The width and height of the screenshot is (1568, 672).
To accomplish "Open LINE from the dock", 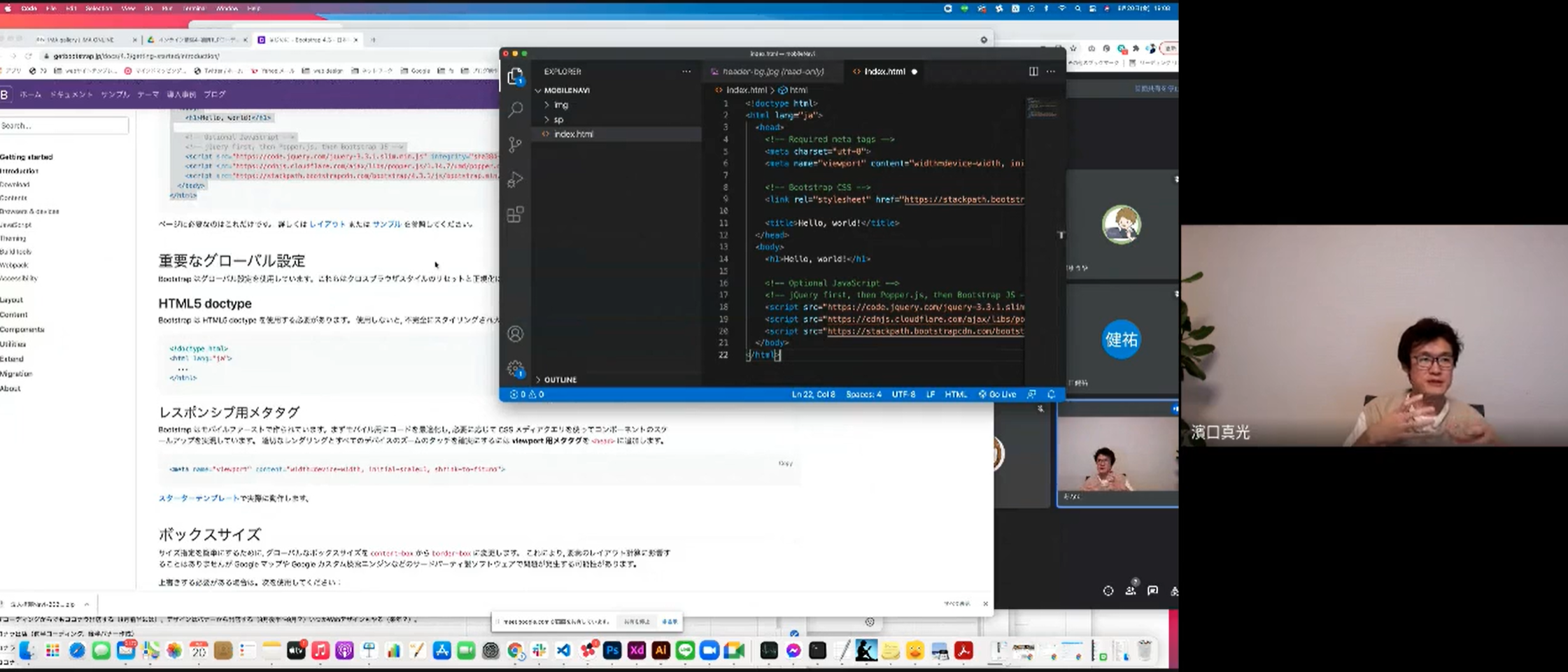I will click(x=686, y=651).
